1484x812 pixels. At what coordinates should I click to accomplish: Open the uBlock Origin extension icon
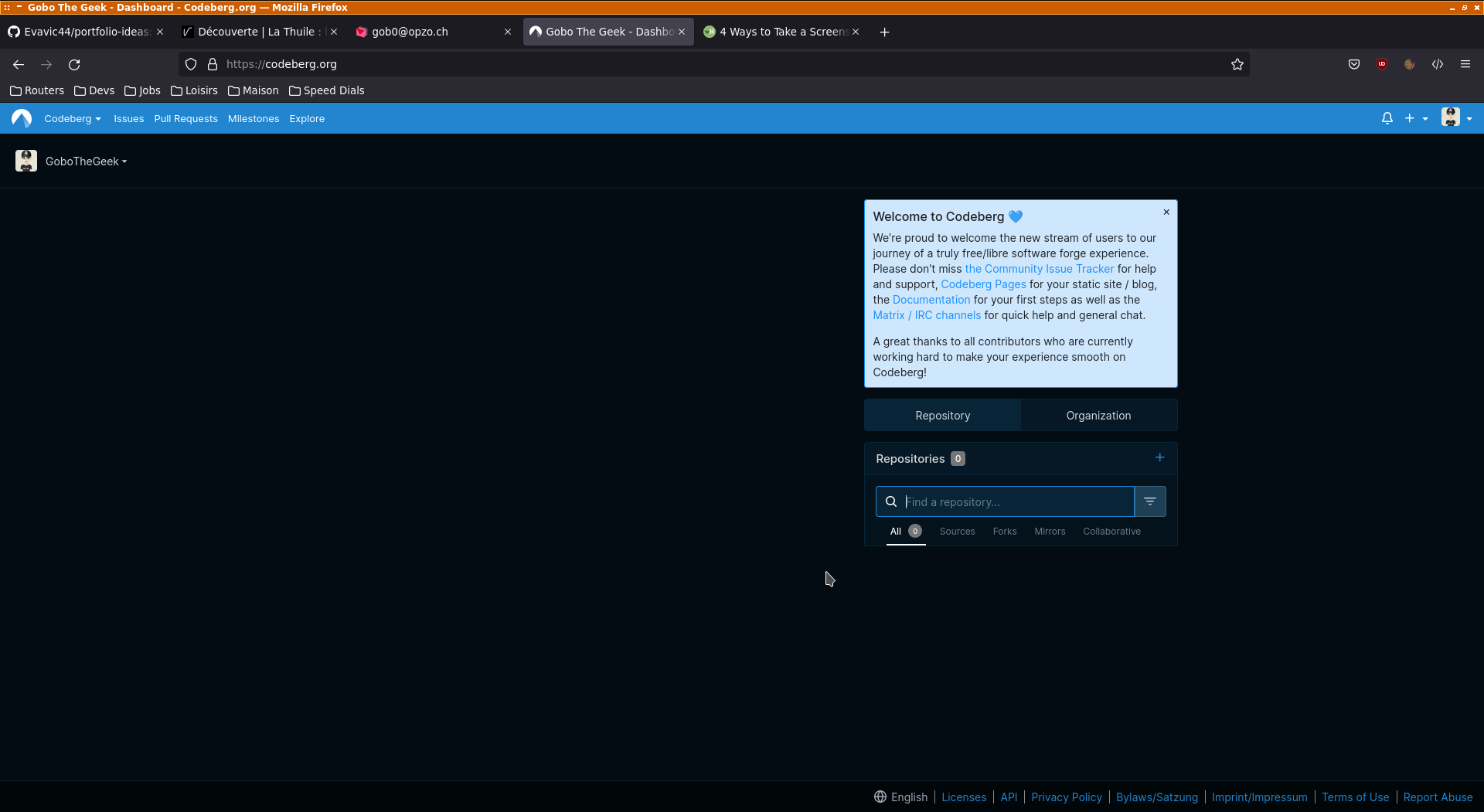[1382, 65]
